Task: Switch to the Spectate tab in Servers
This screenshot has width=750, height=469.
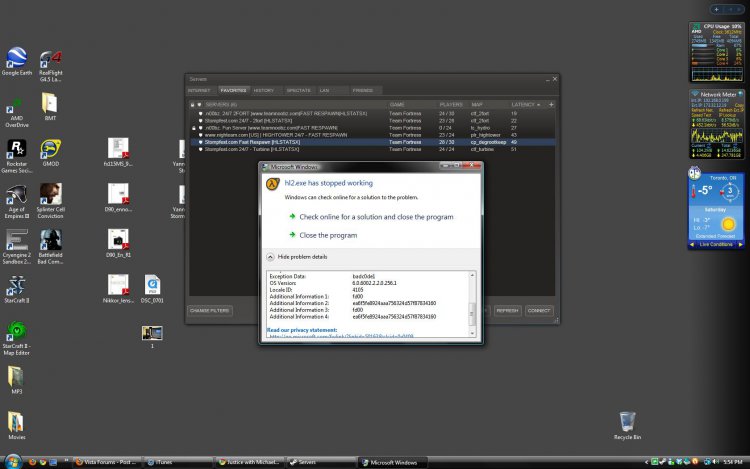Action: pyautogui.click(x=298, y=90)
